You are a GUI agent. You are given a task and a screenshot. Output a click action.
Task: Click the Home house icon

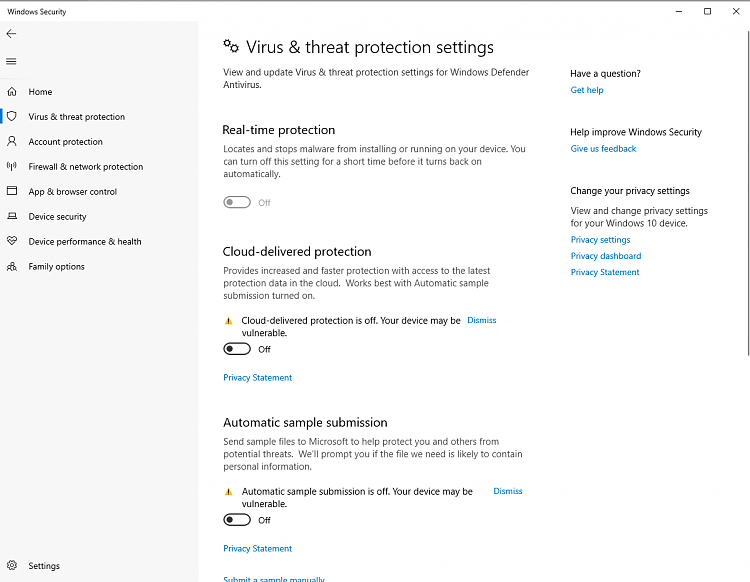(12, 91)
